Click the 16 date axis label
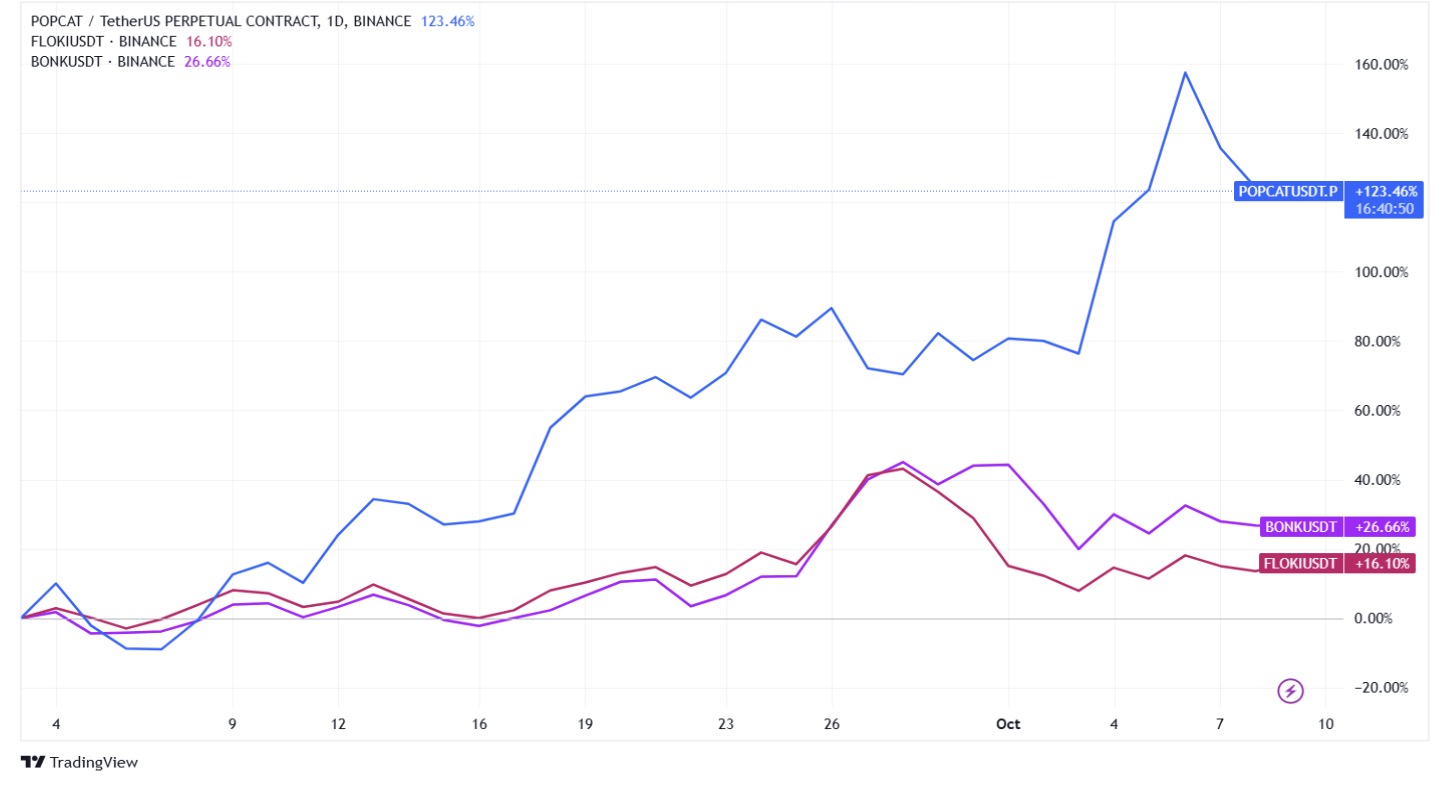This screenshot has height=792, width=1450. [x=479, y=724]
